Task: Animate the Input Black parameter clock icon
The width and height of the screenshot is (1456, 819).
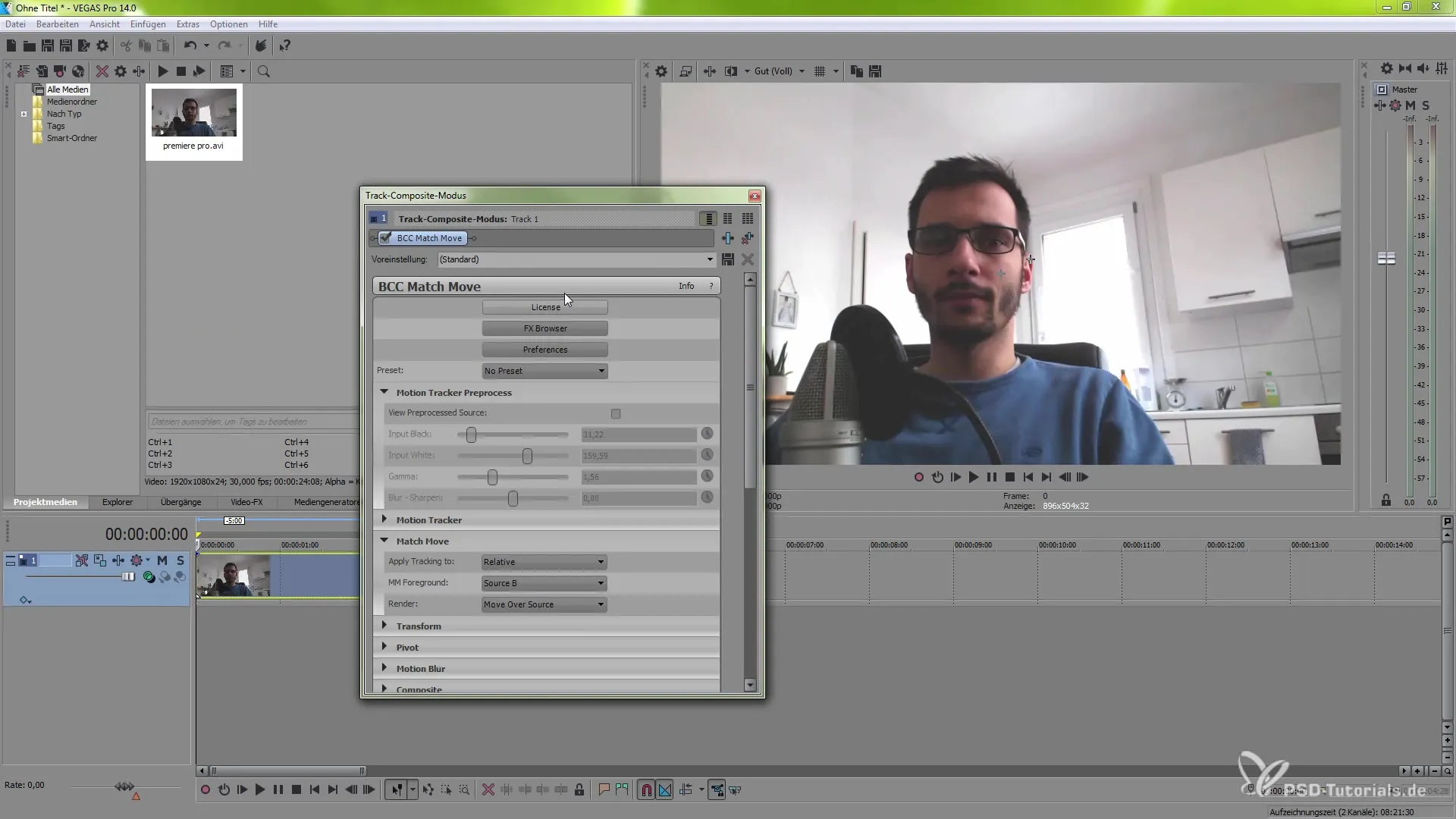Action: coord(707,434)
